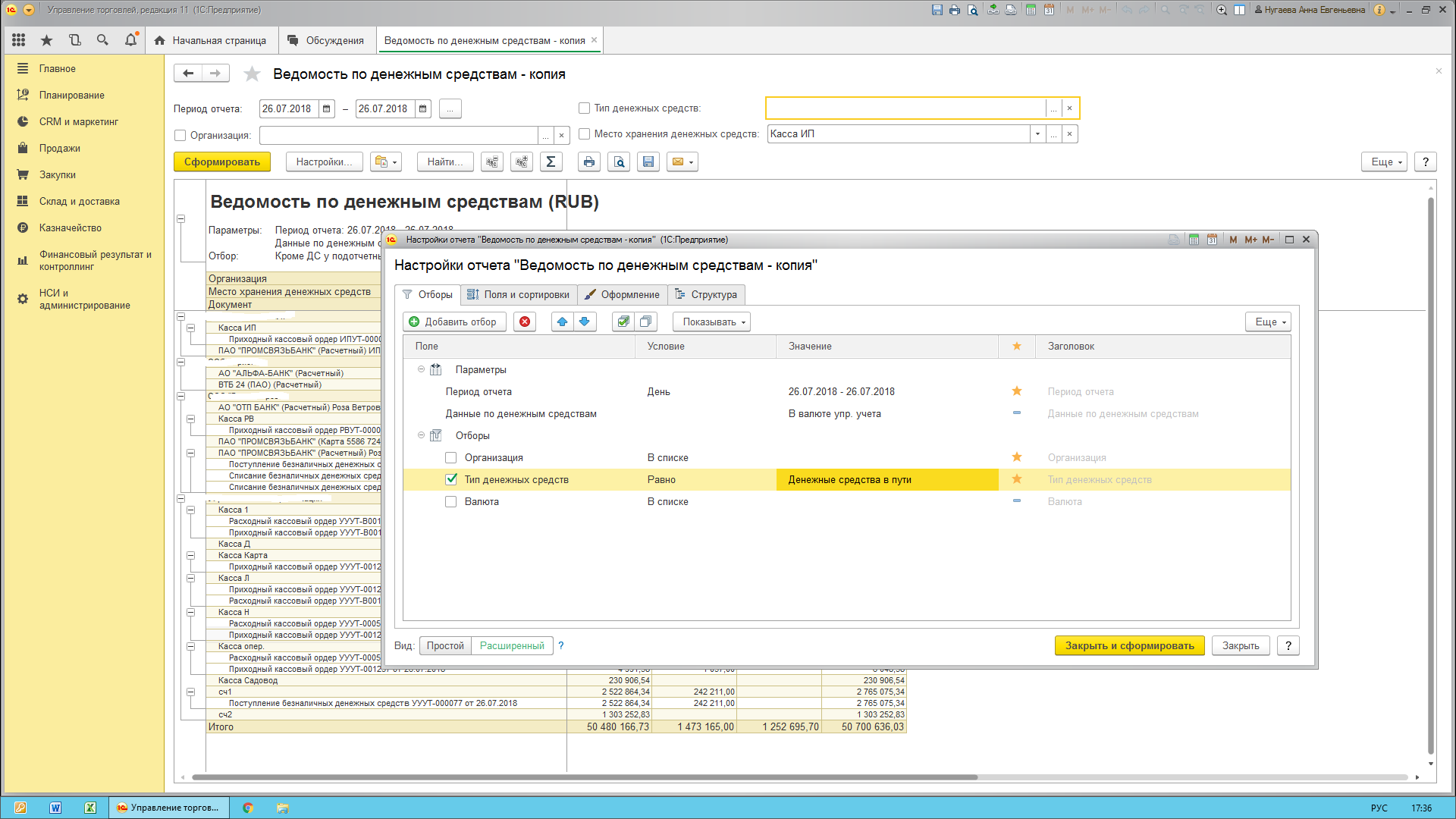Click the red delete filter icon
The width and height of the screenshot is (1456, 819).
[x=525, y=322]
